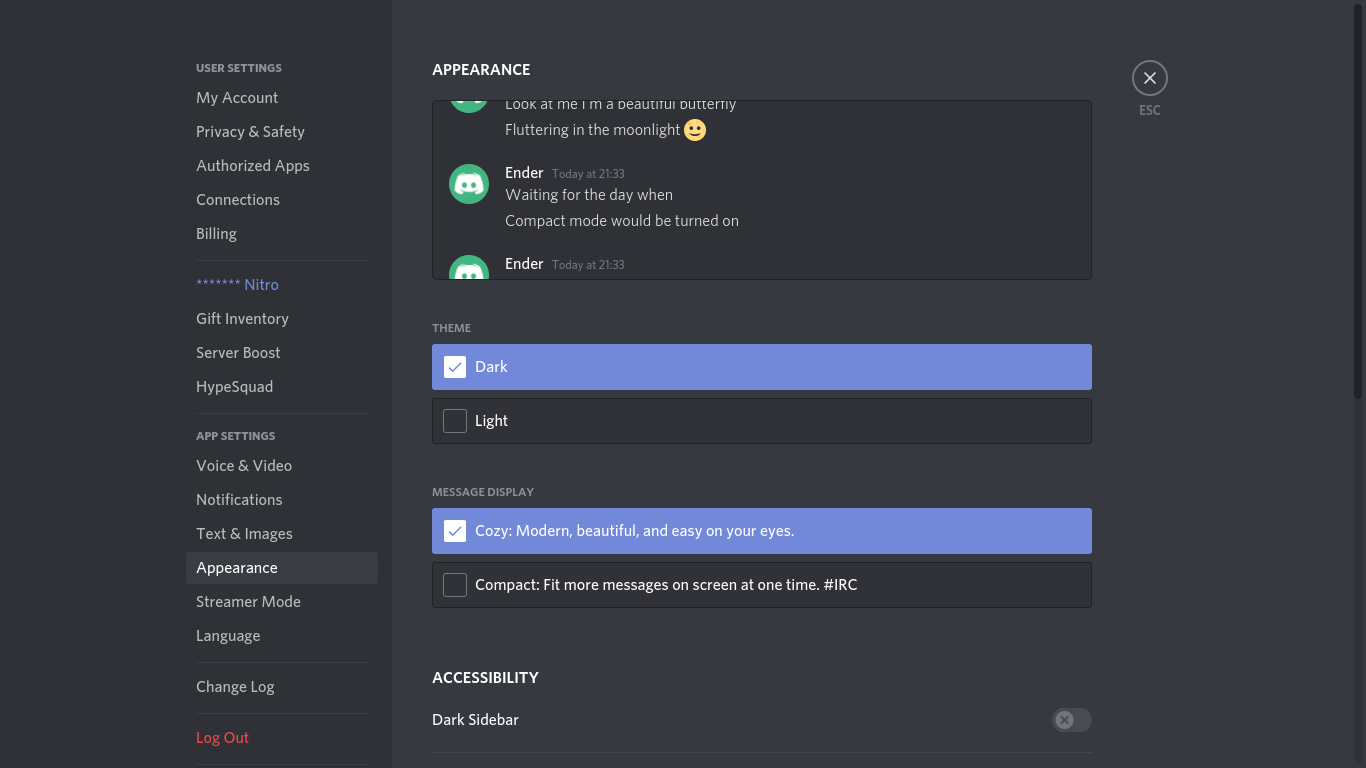Open Language settings
The width and height of the screenshot is (1366, 768).
[282, 636]
